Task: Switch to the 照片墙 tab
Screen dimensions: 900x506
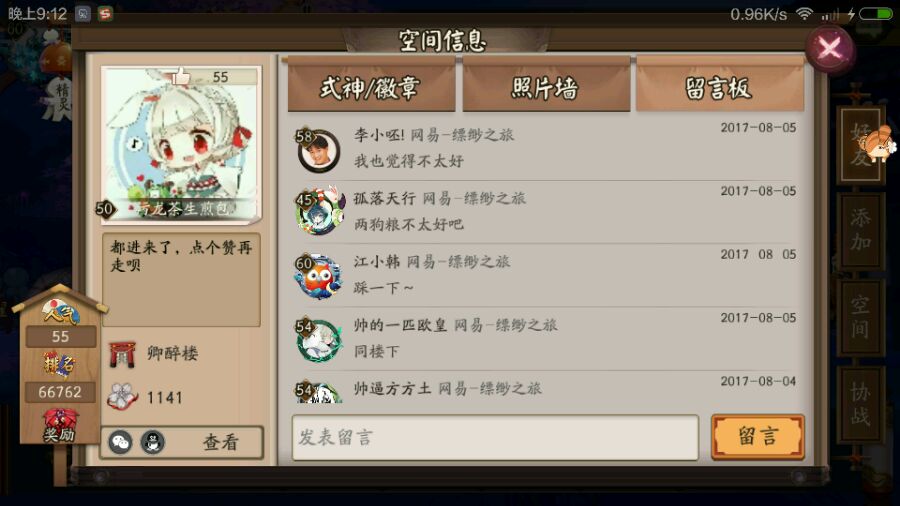Action: coord(546,88)
